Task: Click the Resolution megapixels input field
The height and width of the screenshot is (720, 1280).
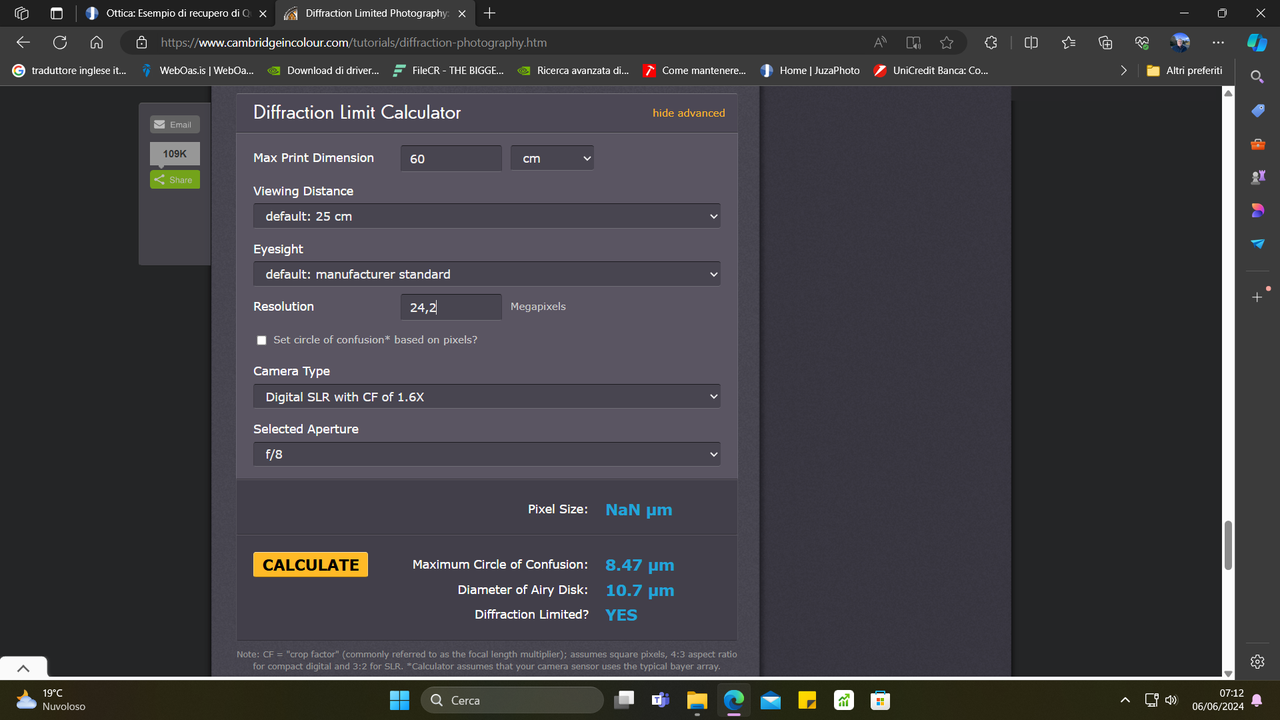Action: (x=451, y=306)
